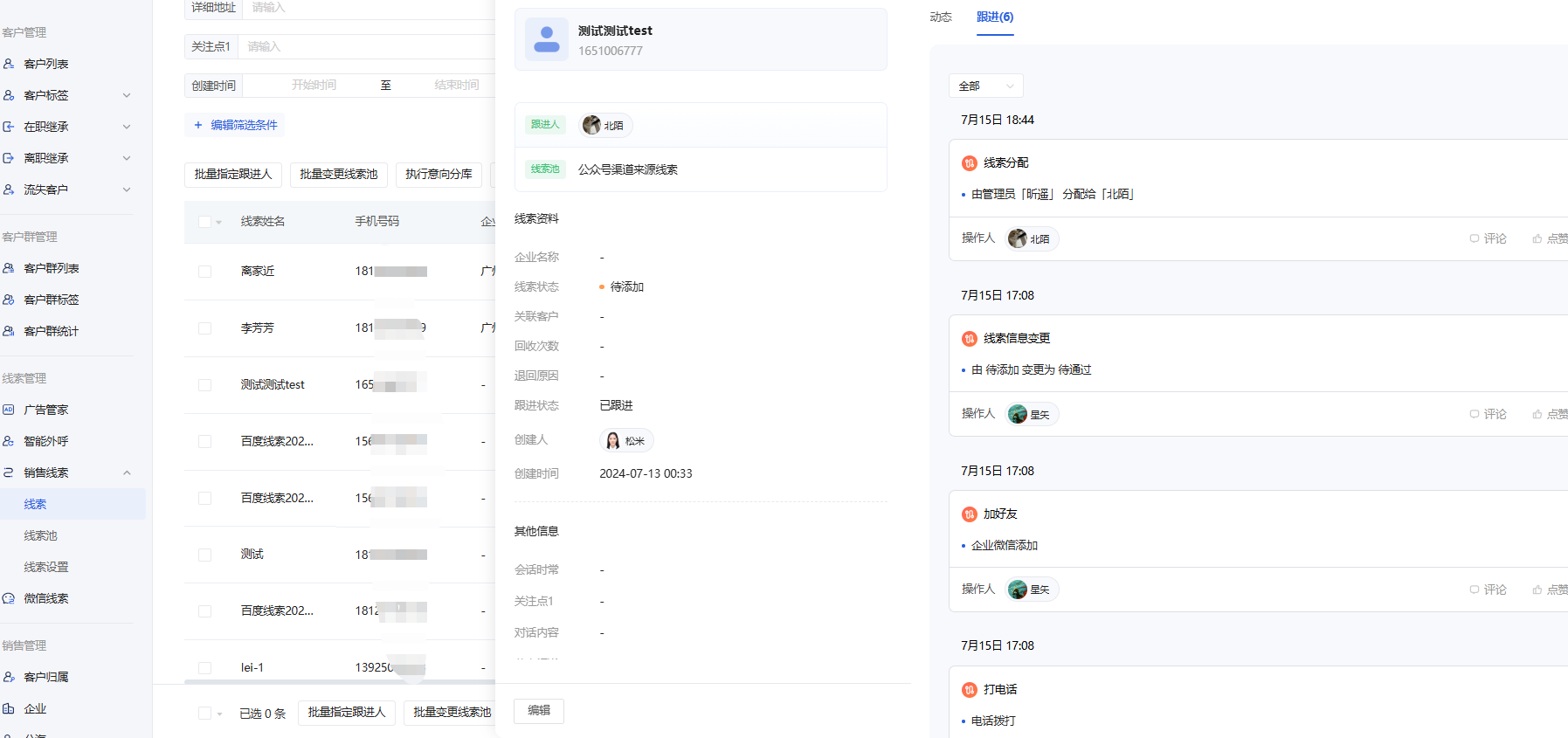This screenshot has height=738, width=1568.
Task: Open the 全部 filter dropdown
Action: coord(985,86)
